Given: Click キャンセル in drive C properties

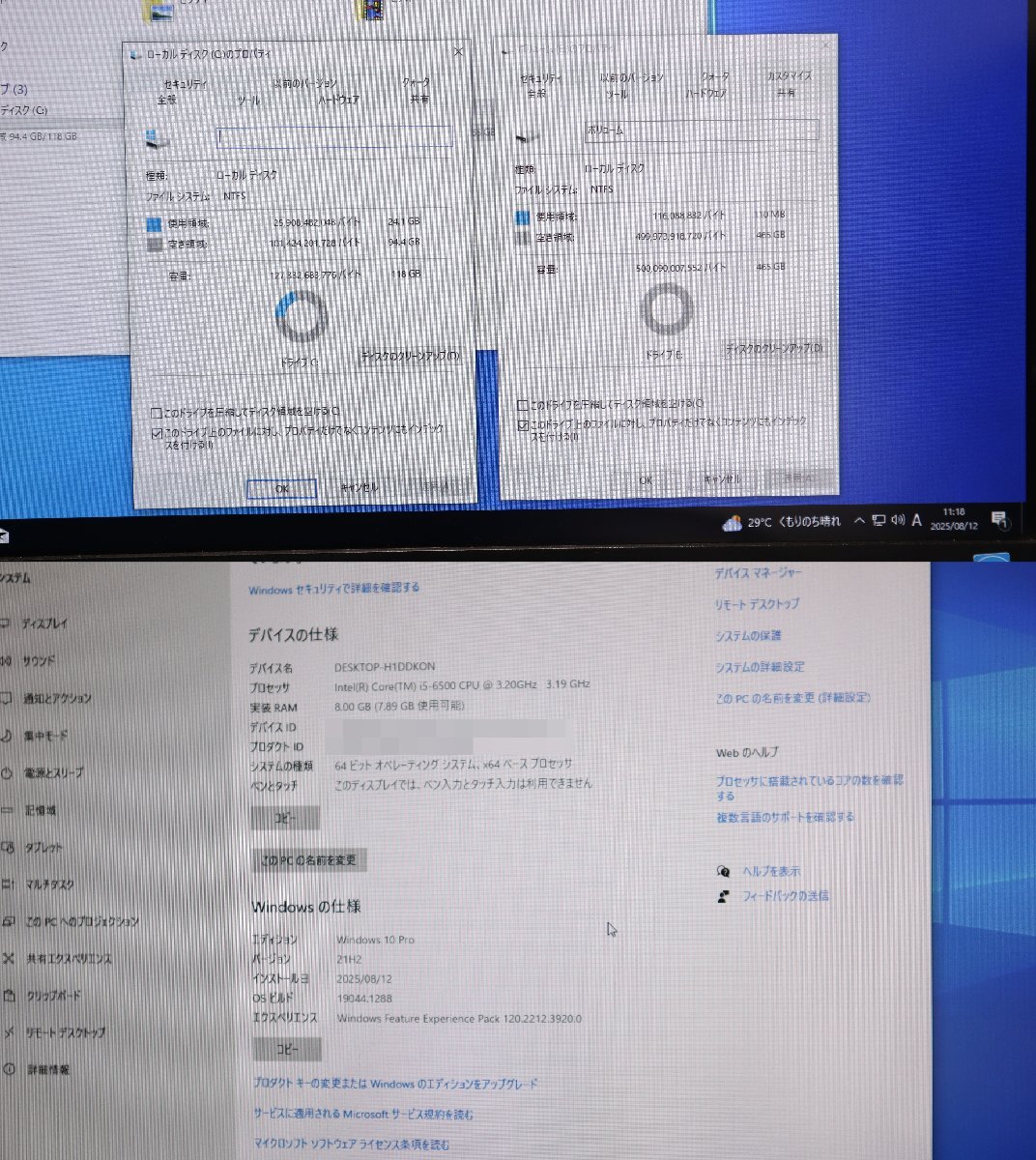Looking at the screenshot, I should point(360,488).
